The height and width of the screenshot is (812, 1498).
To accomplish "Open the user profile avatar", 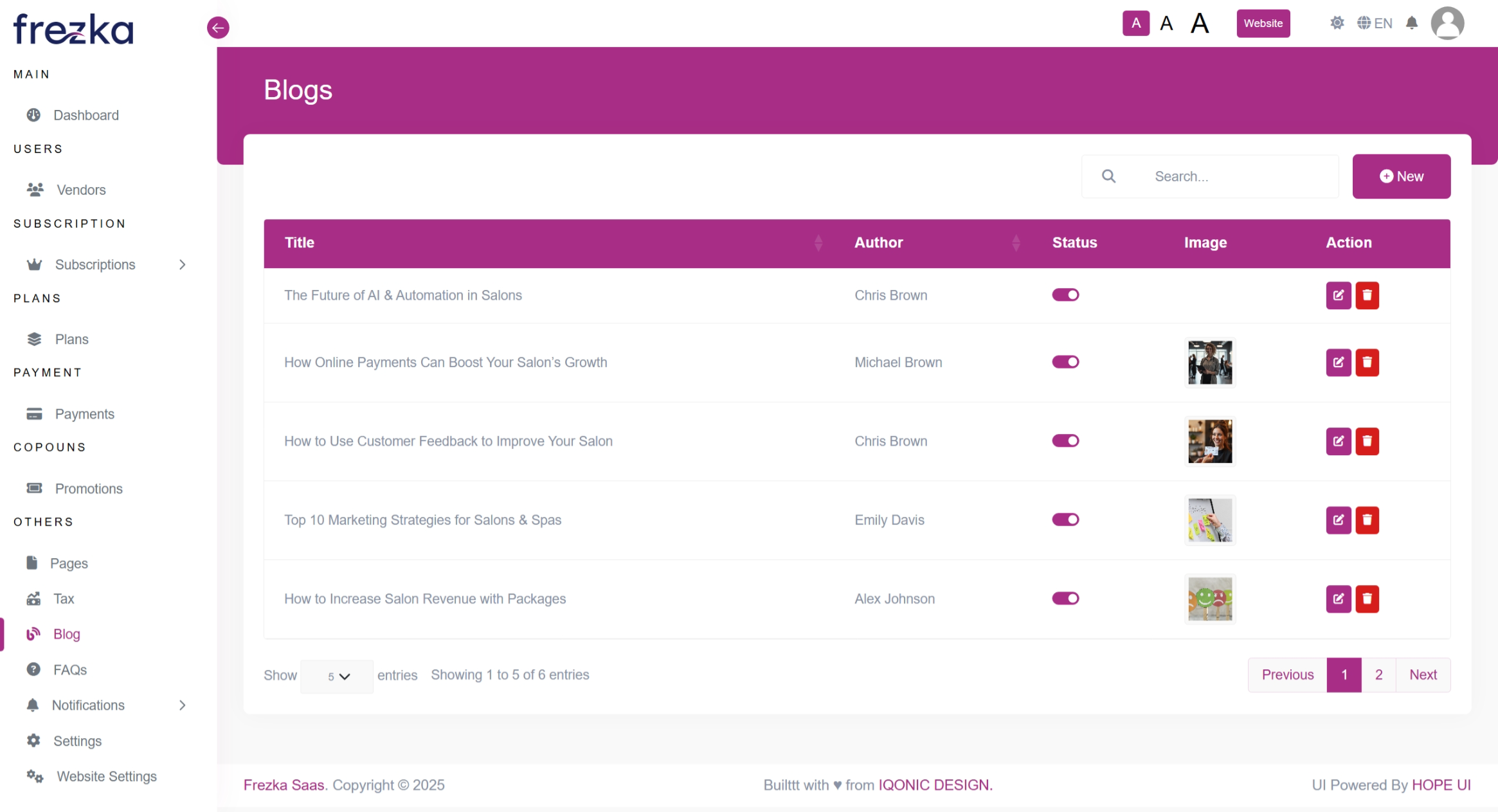I will click(1447, 24).
